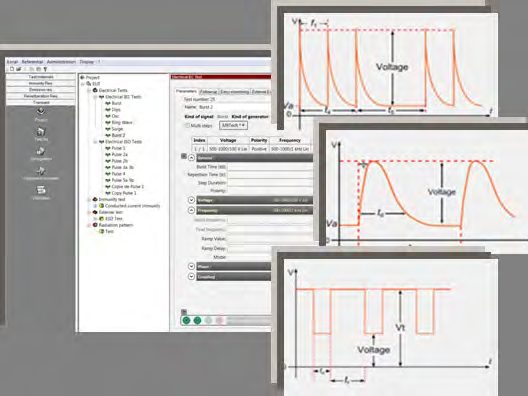This screenshot has width=528, height=396.
Task: Click the Positive polarity table cell
Action: [x=259, y=148]
